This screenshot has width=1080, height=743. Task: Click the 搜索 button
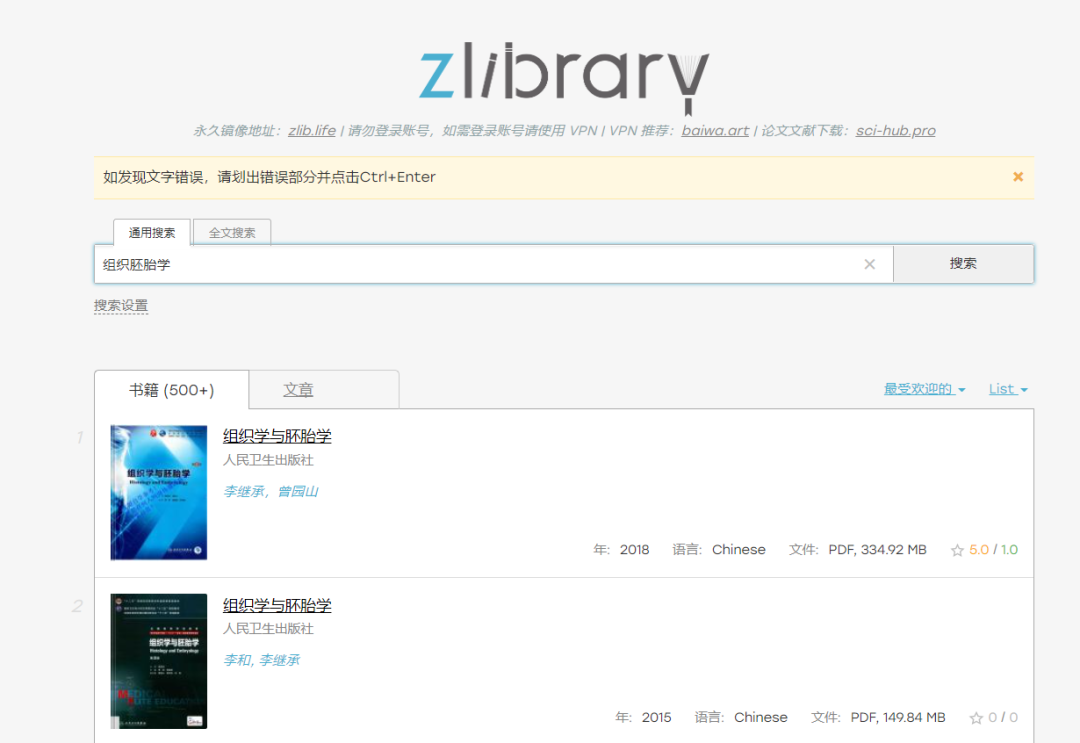[x=963, y=264]
